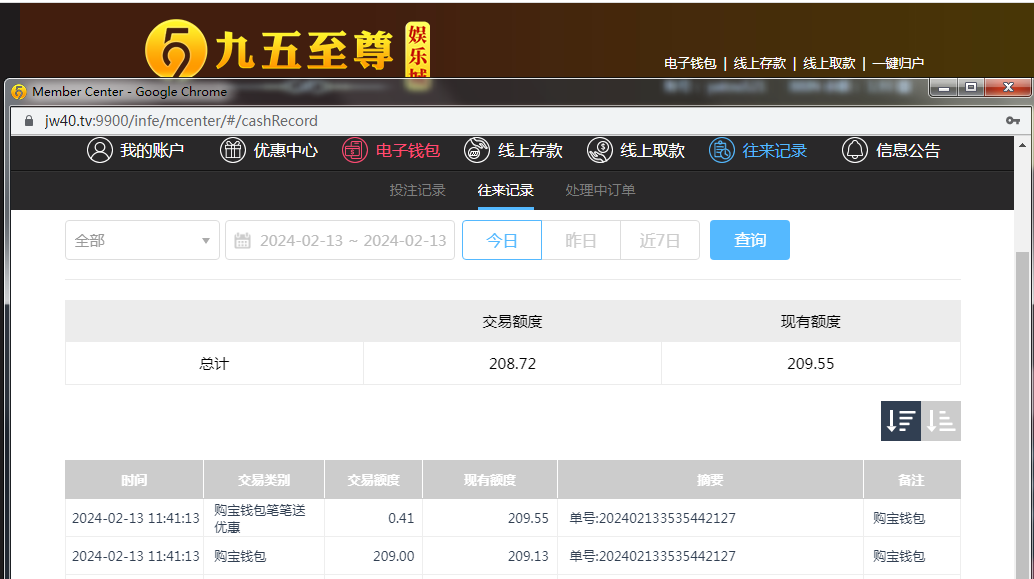This screenshot has height=579, width=1034.
Task: Expand the 全部 transaction type dropdown
Action: tap(142, 241)
